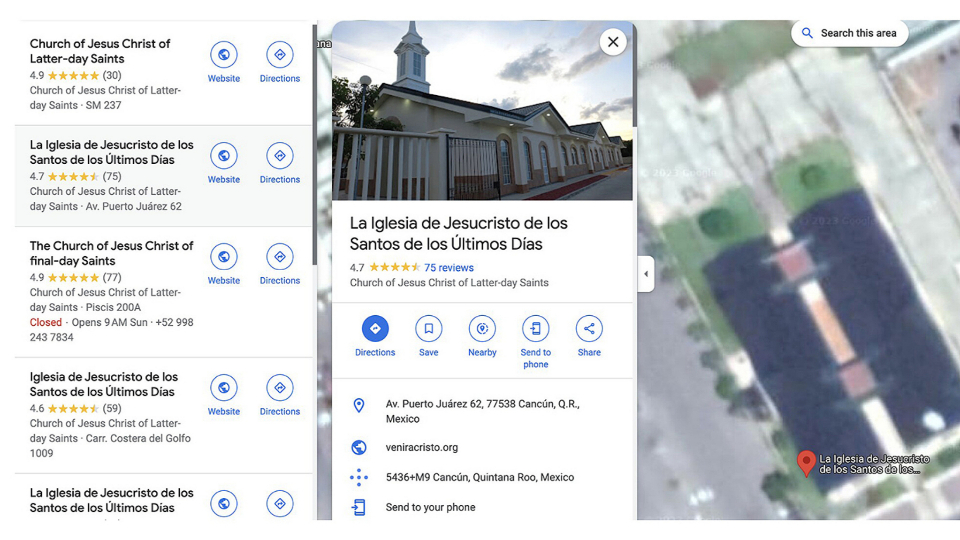The image size is (960, 540).
Task: Close the place detail card
Action: pyautogui.click(x=613, y=42)
